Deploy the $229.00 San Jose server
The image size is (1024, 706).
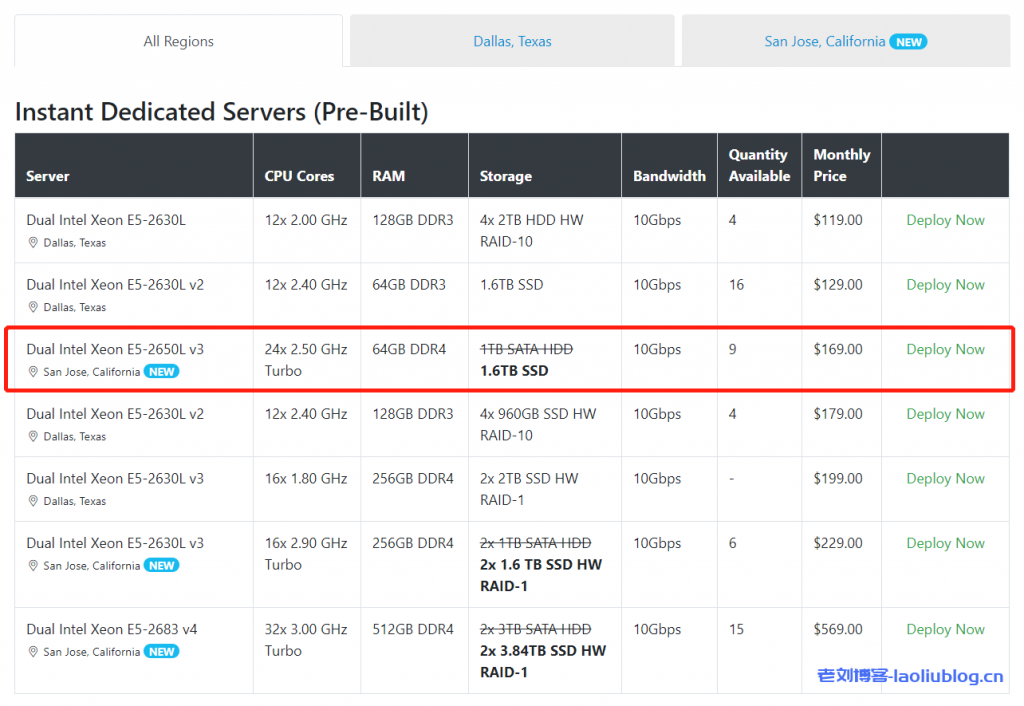click(945, 543)
